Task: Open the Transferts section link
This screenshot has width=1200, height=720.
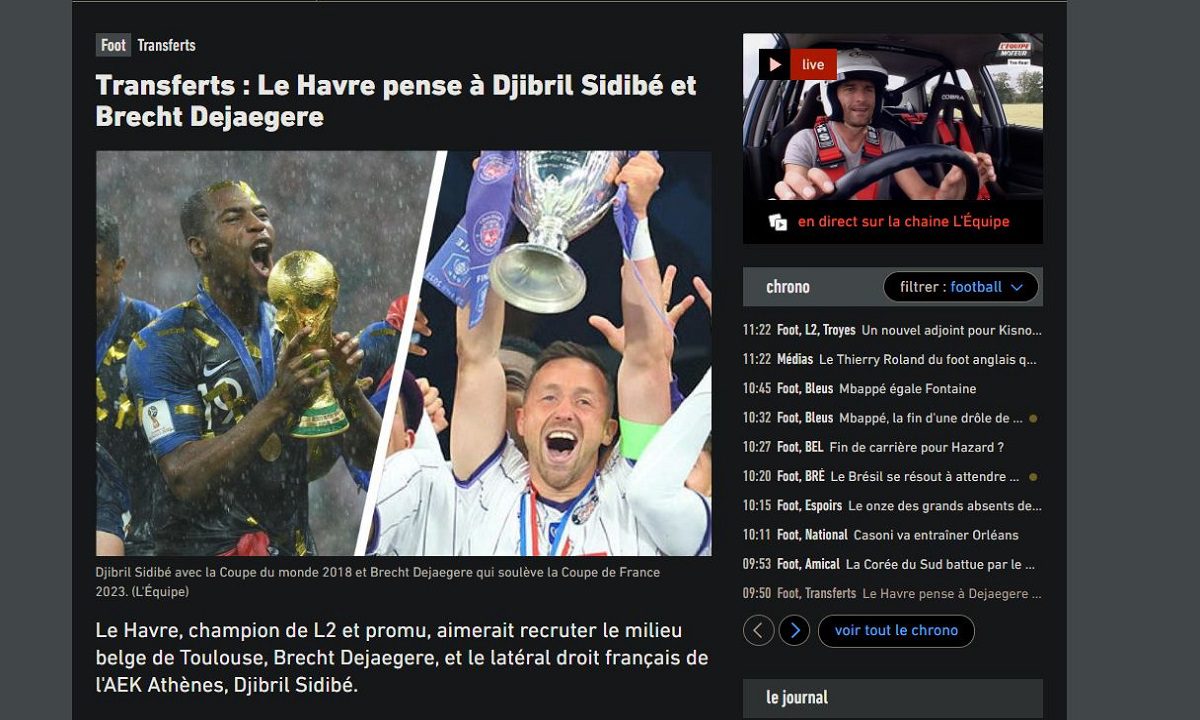Action: point(166,45)
